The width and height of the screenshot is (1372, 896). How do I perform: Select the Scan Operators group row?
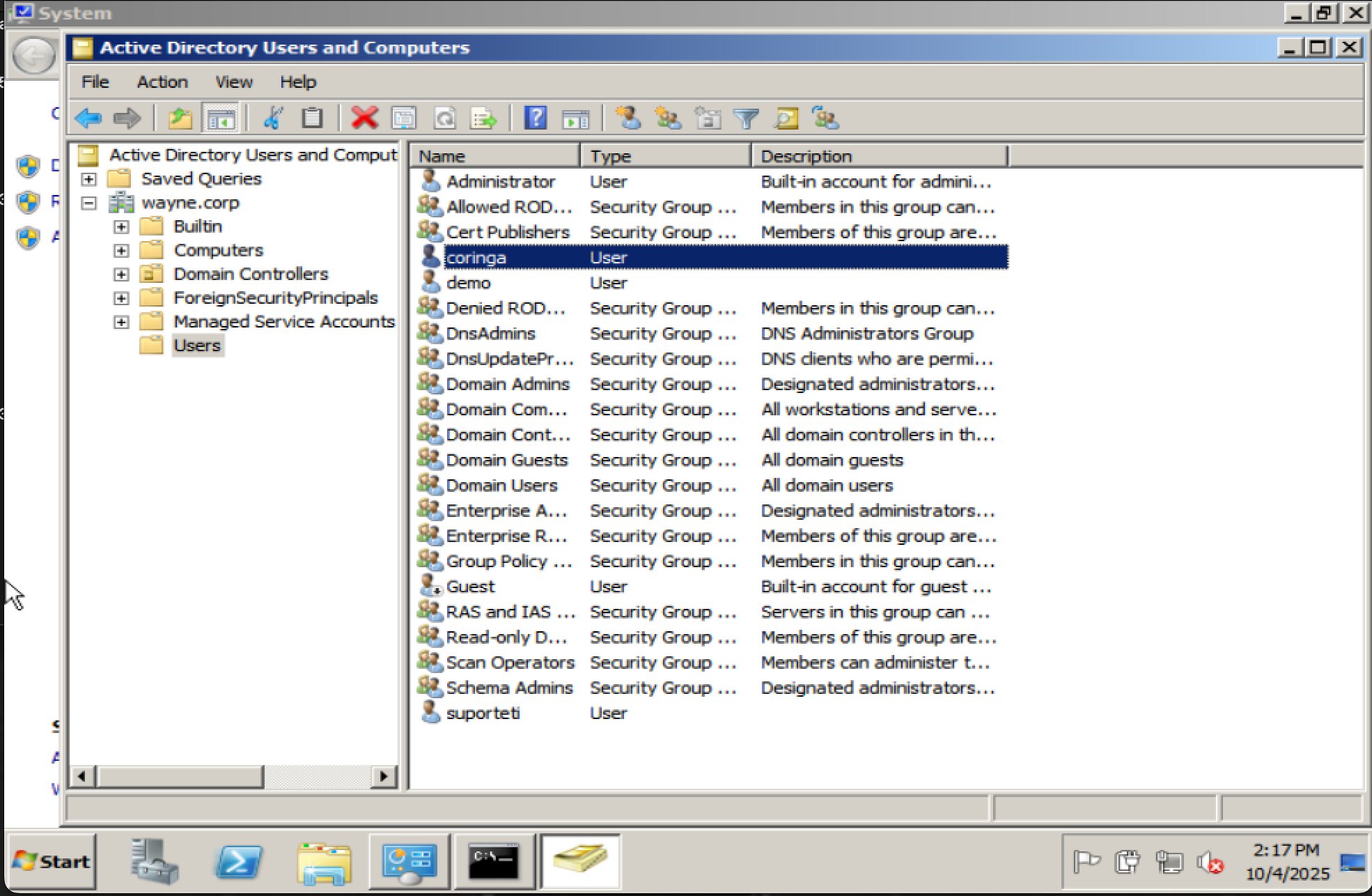(712, 663)
